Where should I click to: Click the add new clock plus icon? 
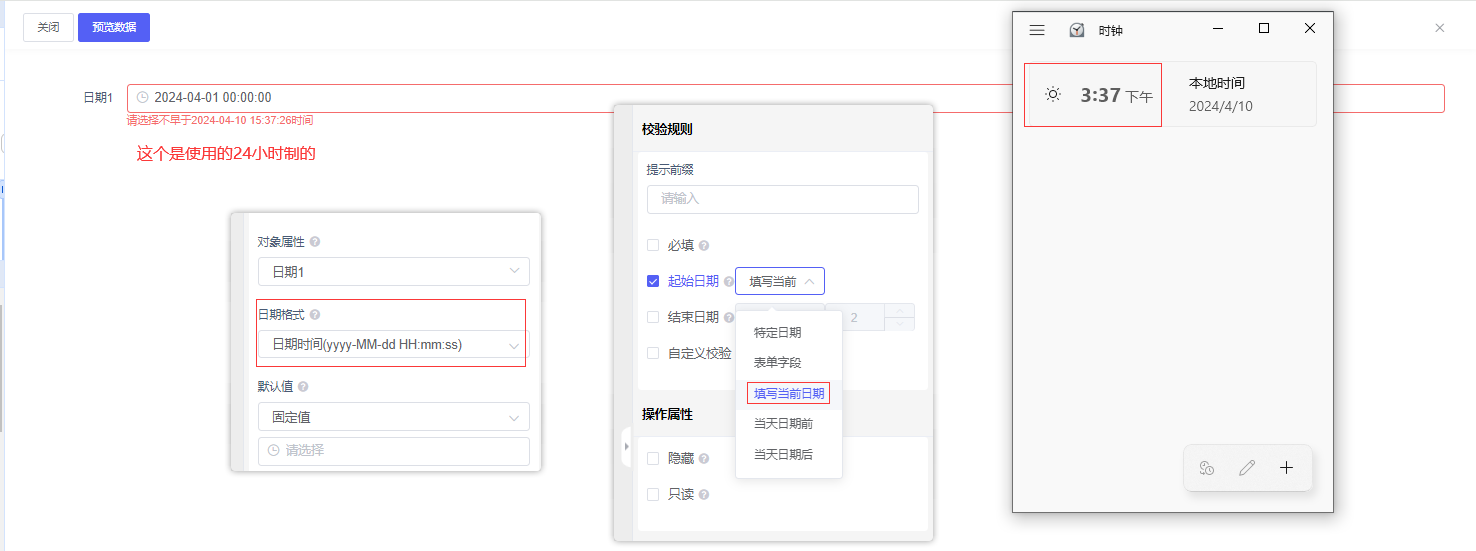pyautogui.click(x=1287, y=468)
